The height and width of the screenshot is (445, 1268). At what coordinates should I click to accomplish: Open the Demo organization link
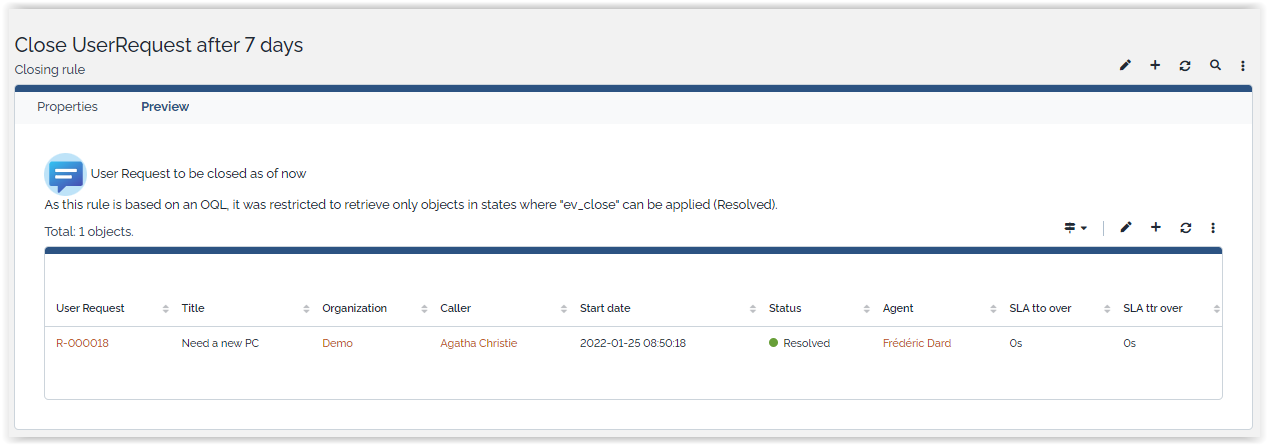(337, 343)
